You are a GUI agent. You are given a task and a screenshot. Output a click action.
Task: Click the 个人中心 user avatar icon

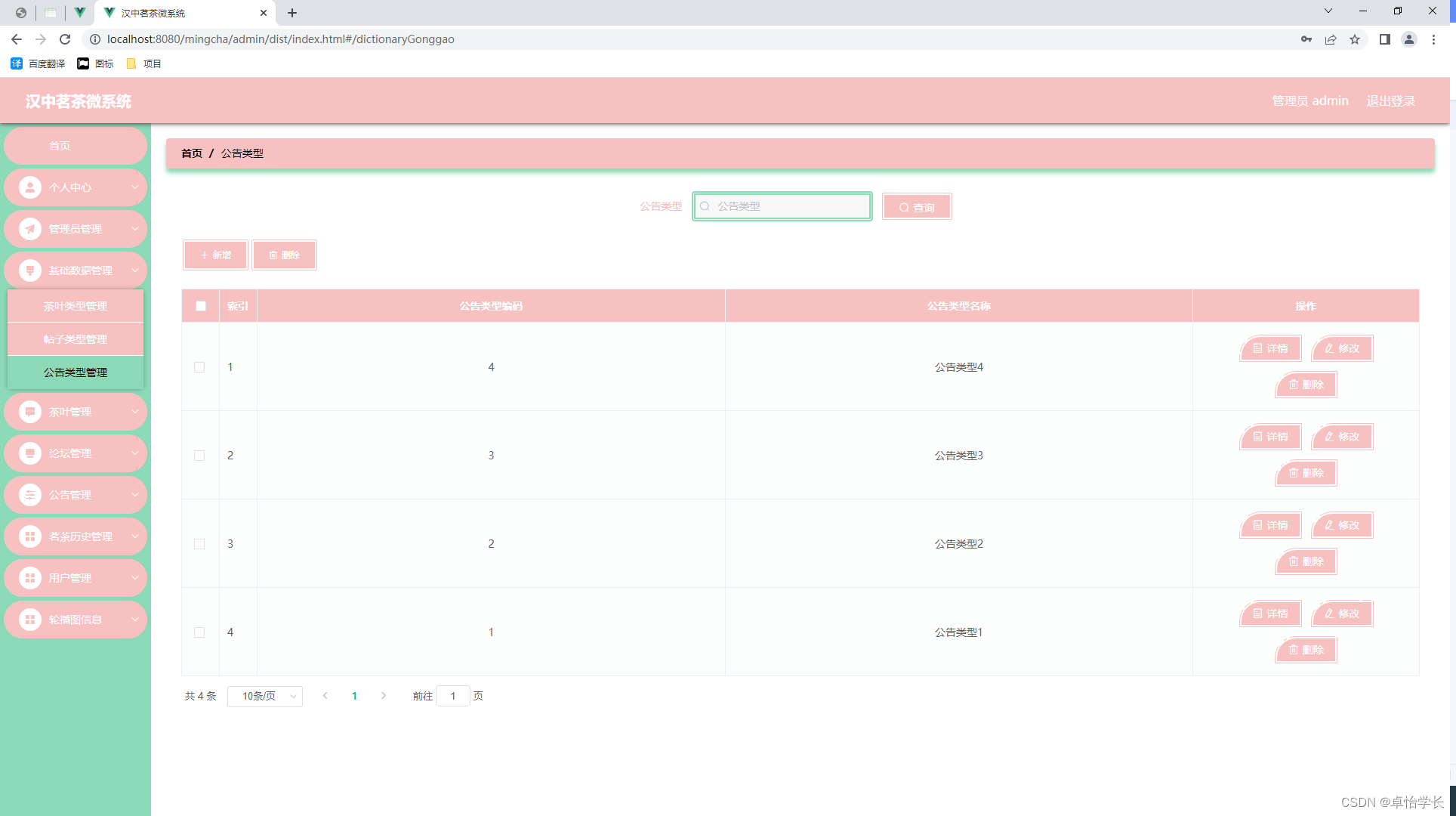30,187
